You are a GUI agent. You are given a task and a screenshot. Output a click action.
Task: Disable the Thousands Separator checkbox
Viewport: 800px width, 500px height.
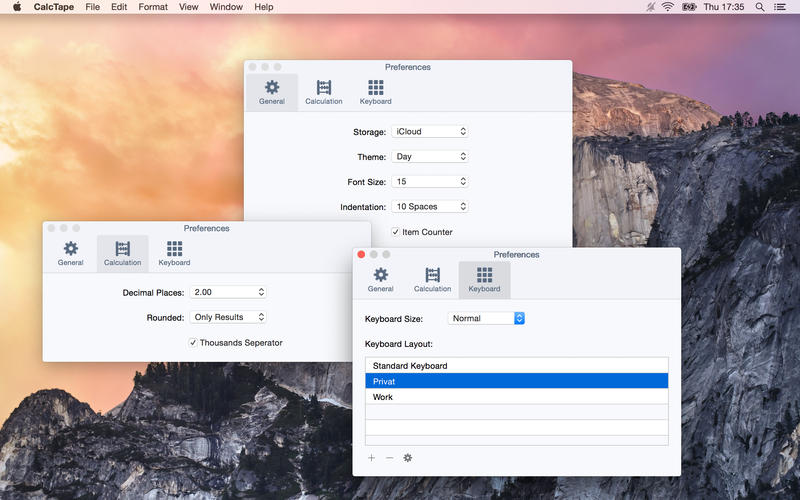193,343
